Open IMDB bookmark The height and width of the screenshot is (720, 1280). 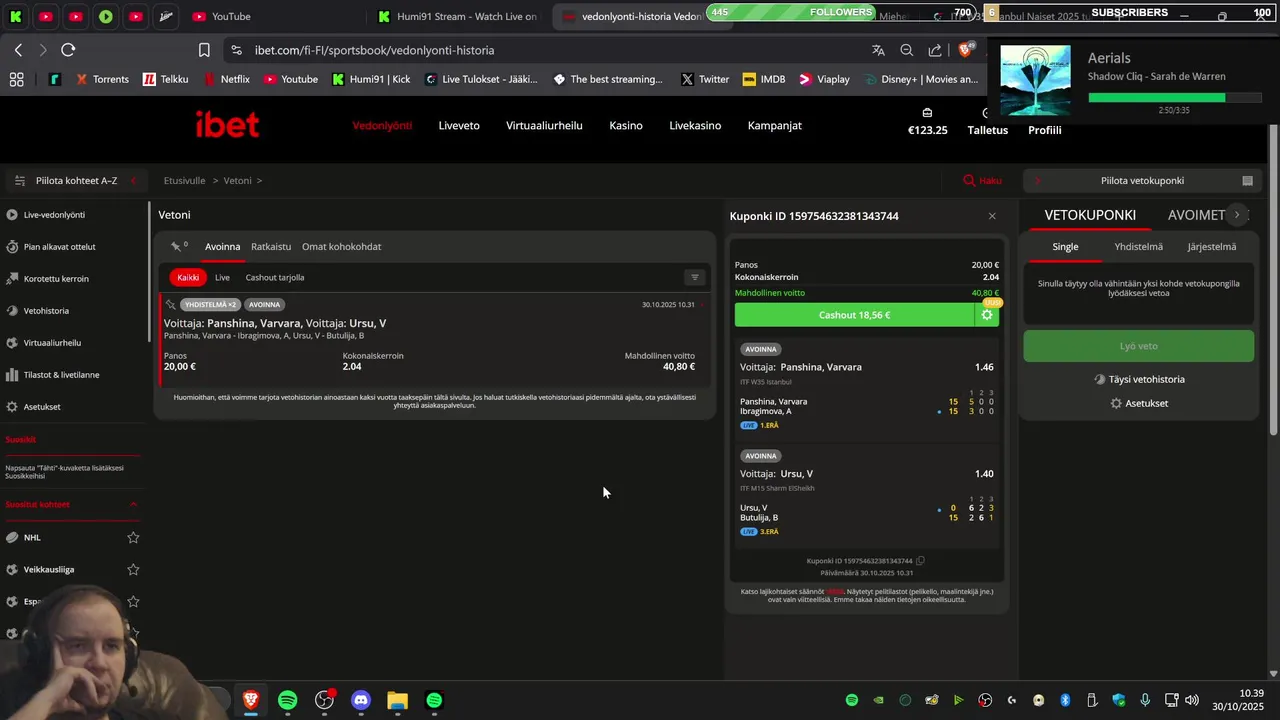(763, 79)
